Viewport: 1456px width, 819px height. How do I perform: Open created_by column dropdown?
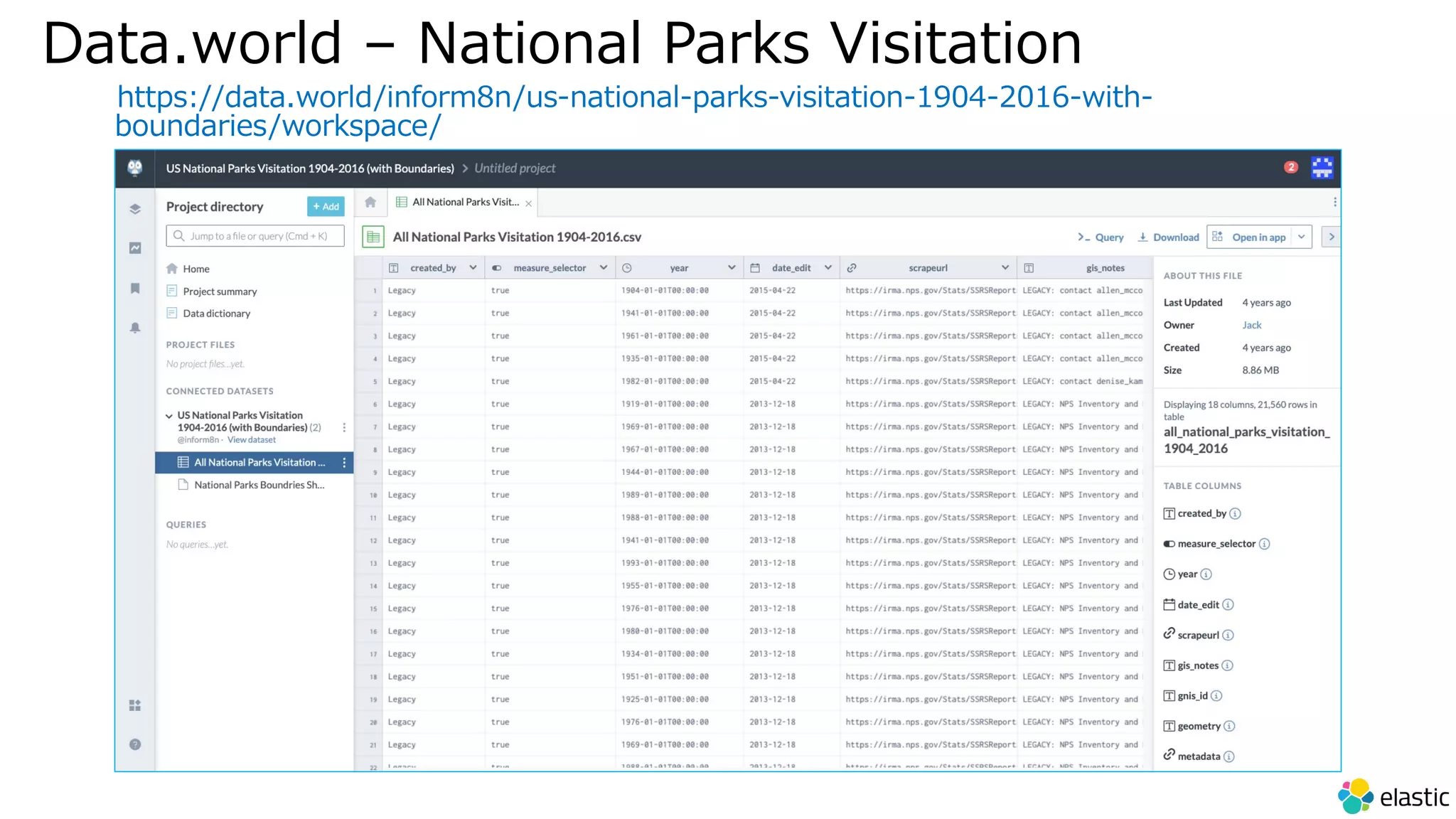473,267
